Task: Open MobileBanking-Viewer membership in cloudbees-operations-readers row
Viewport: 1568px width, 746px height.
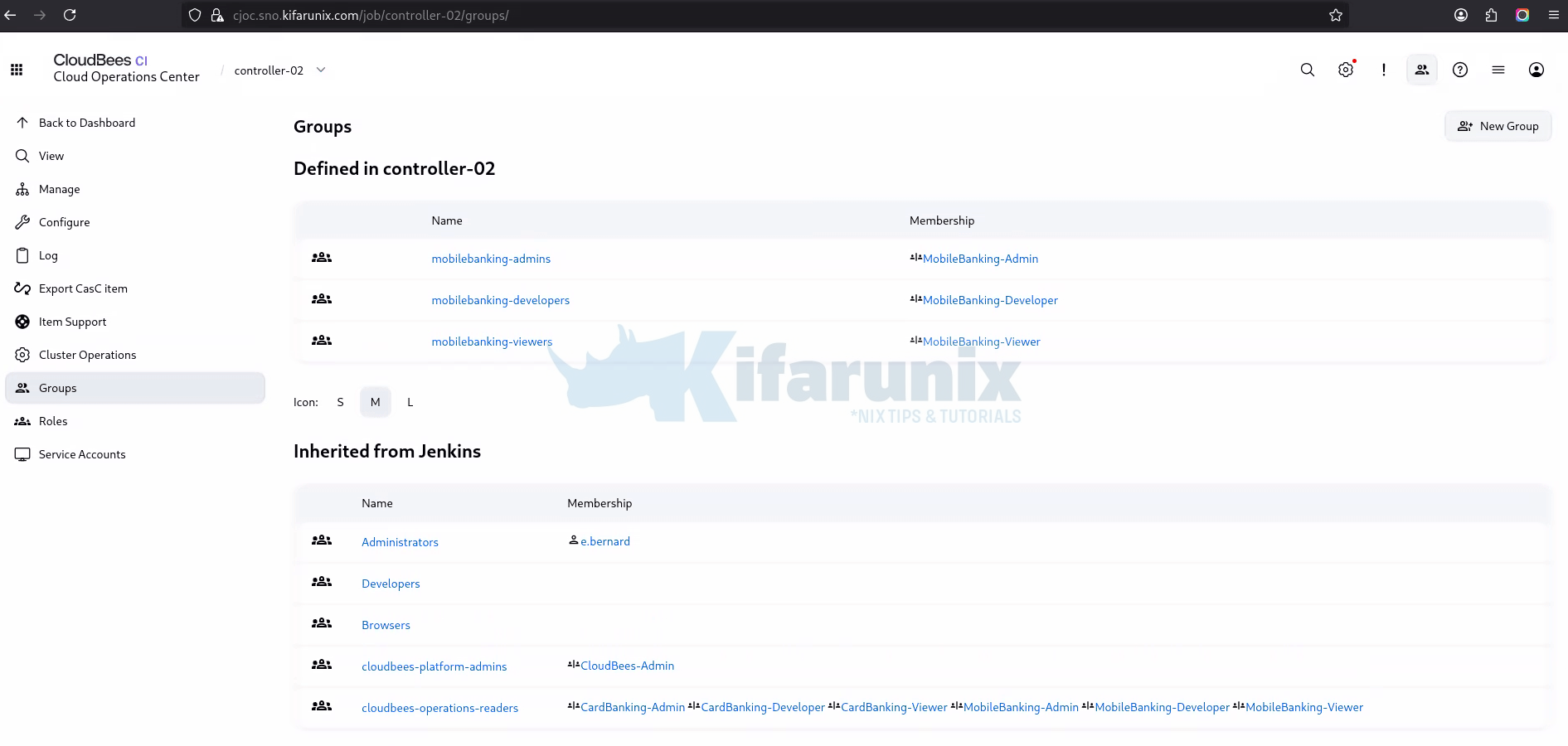Action: point(1304,707)
